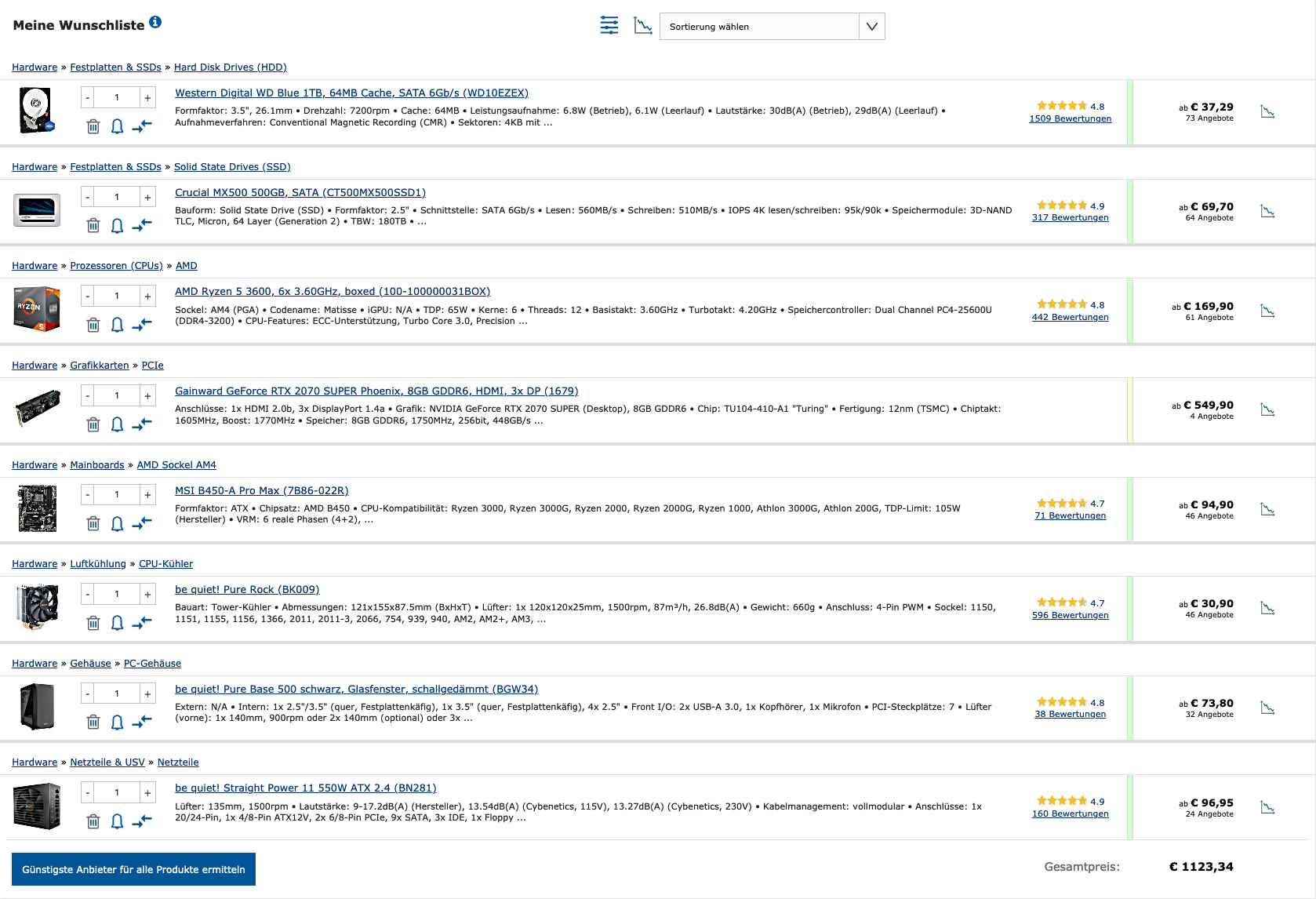Delete the MSI B450-A Pro Max item
The height and width of the screenshot is (899, 1316).
pos(93,523)
